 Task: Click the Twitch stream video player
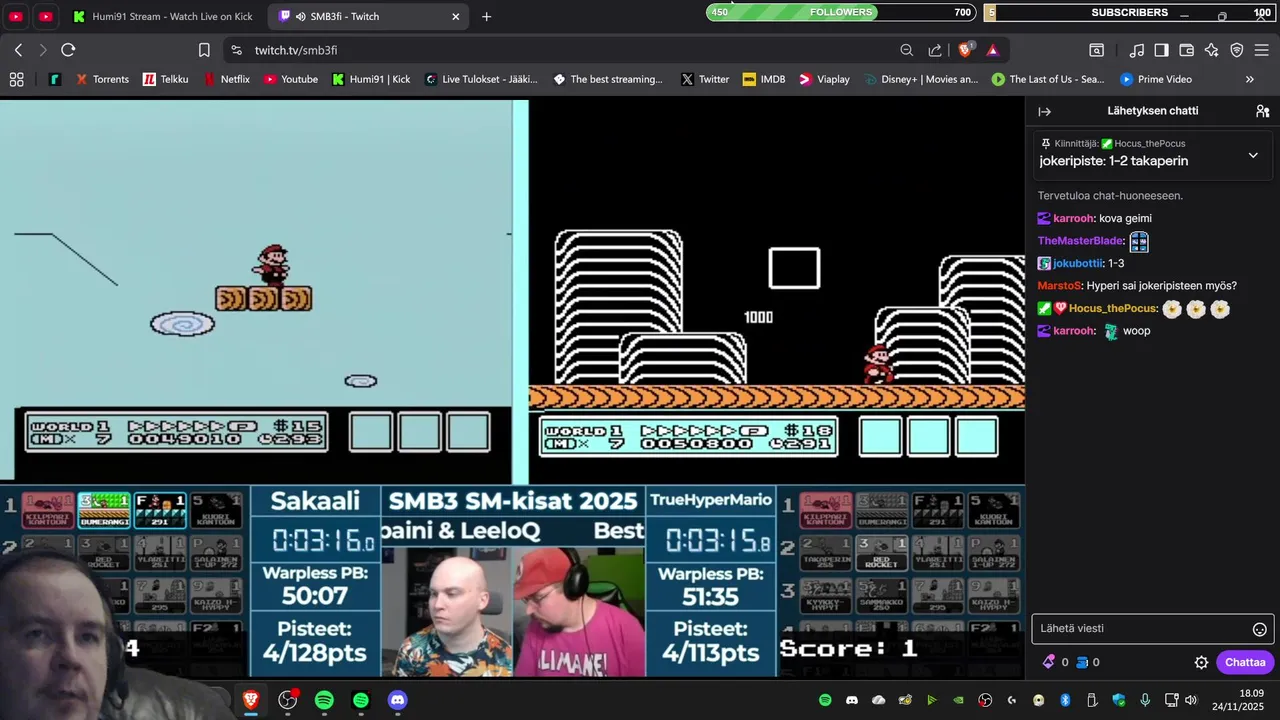[x=512, y=388]
